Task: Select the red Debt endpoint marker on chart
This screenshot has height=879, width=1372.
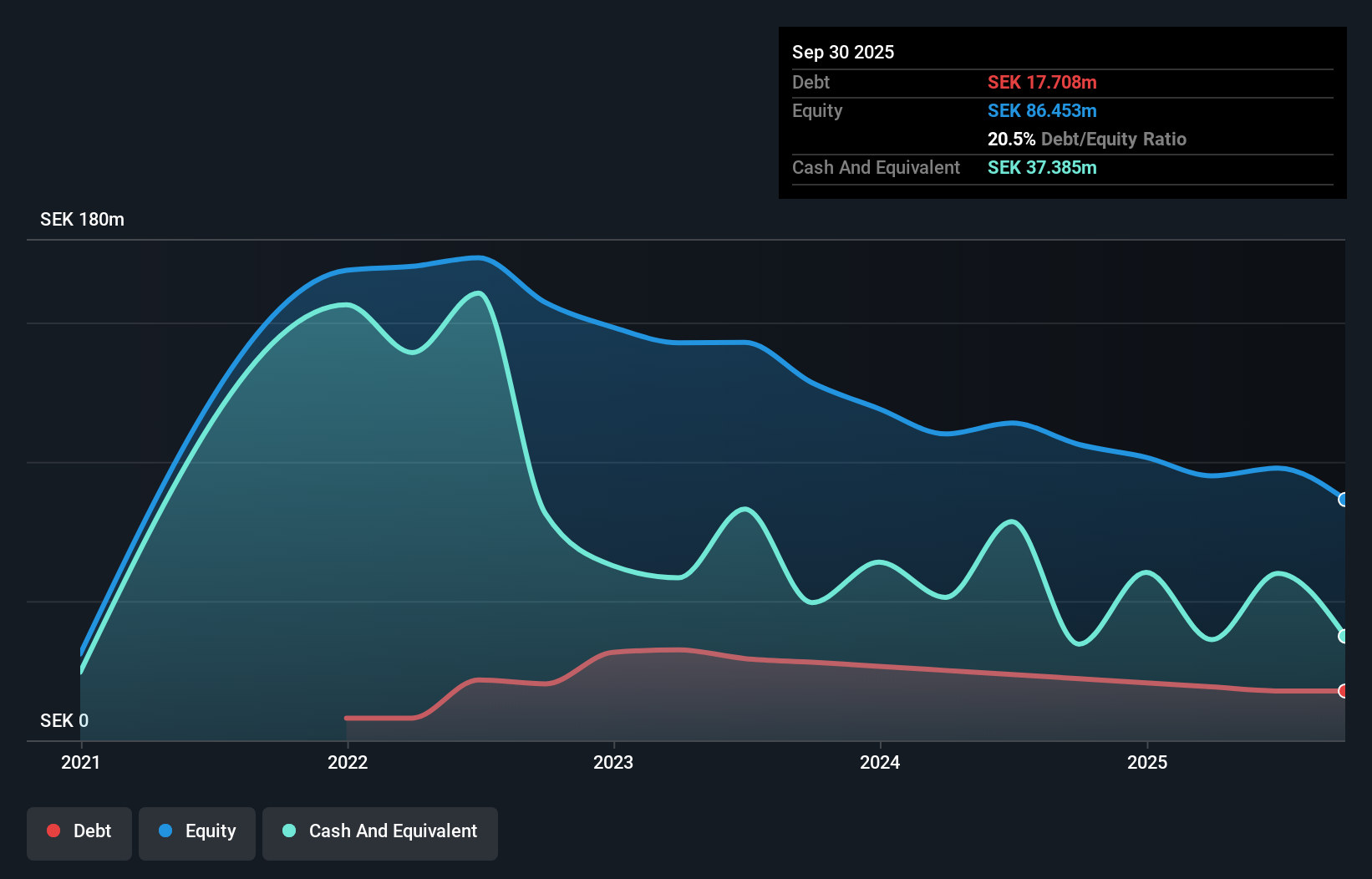Action: pos(1343,692)
